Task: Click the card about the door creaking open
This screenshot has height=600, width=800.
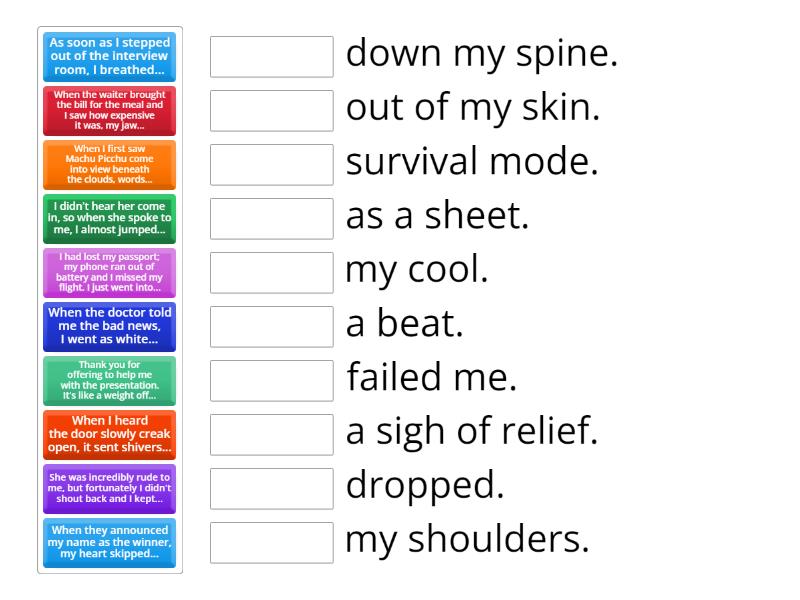Action: click(109, 435)
